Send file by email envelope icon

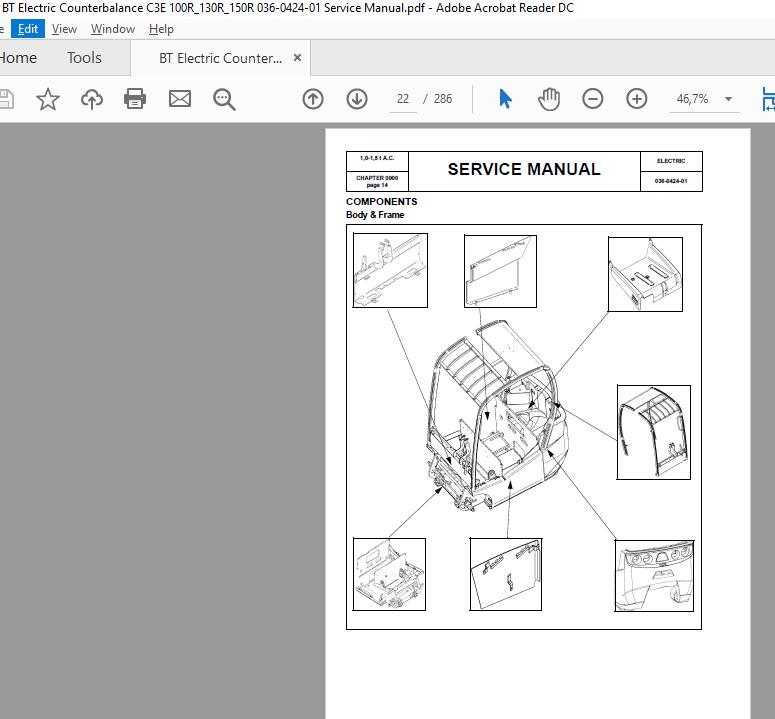(x=180, y=99)
